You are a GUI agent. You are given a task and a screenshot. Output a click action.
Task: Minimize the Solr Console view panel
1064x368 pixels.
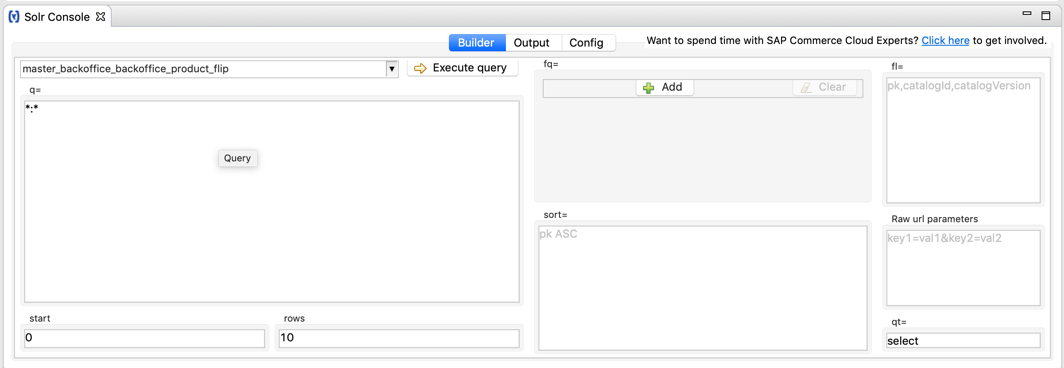tap(1028, 13)
